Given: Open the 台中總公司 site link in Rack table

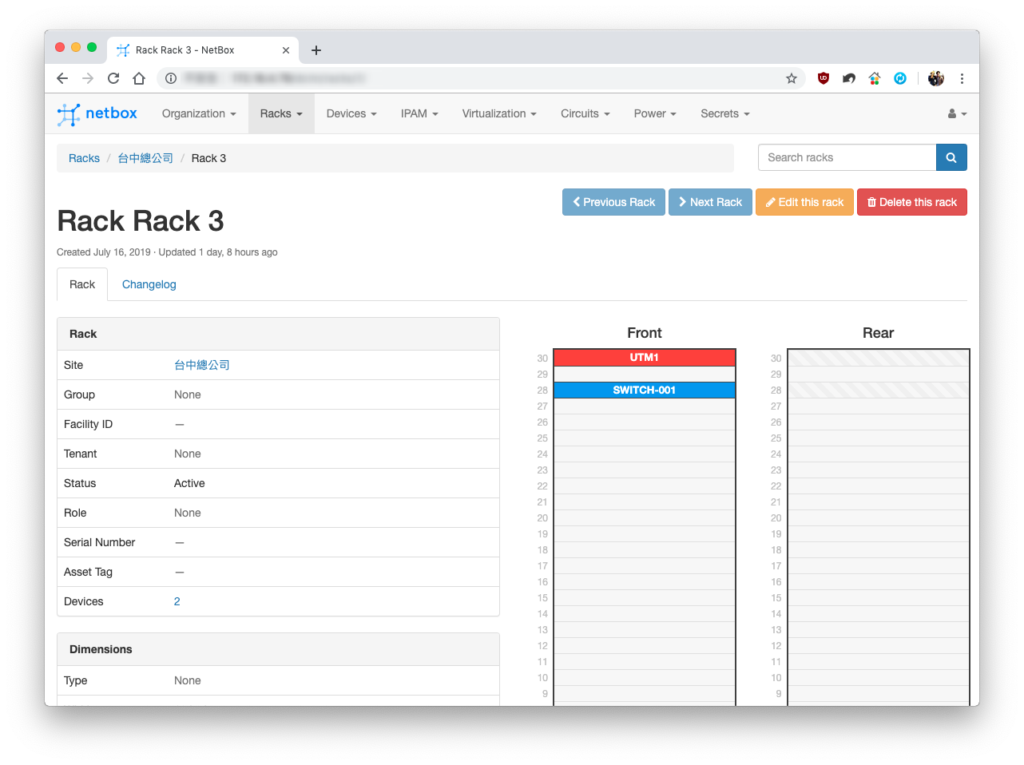Looking at the screenshot, I should (x=202, y=365).
